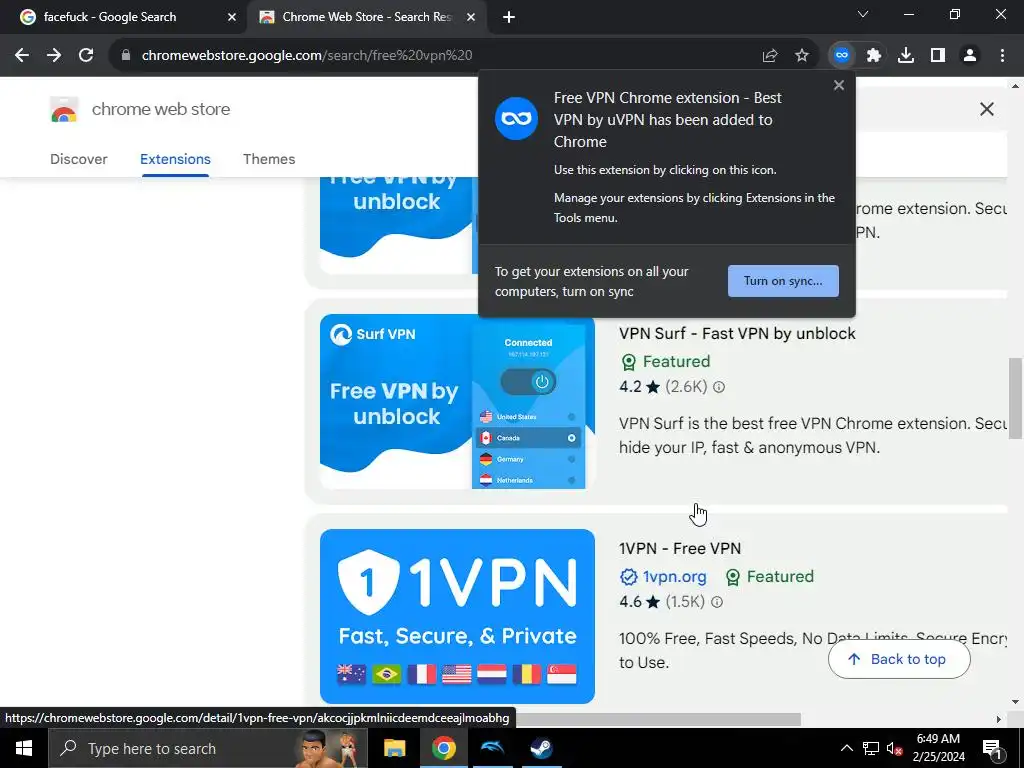1024x768 pixels.
Task: Close the Chrome Web Store tab
Action: coord(471,18)
